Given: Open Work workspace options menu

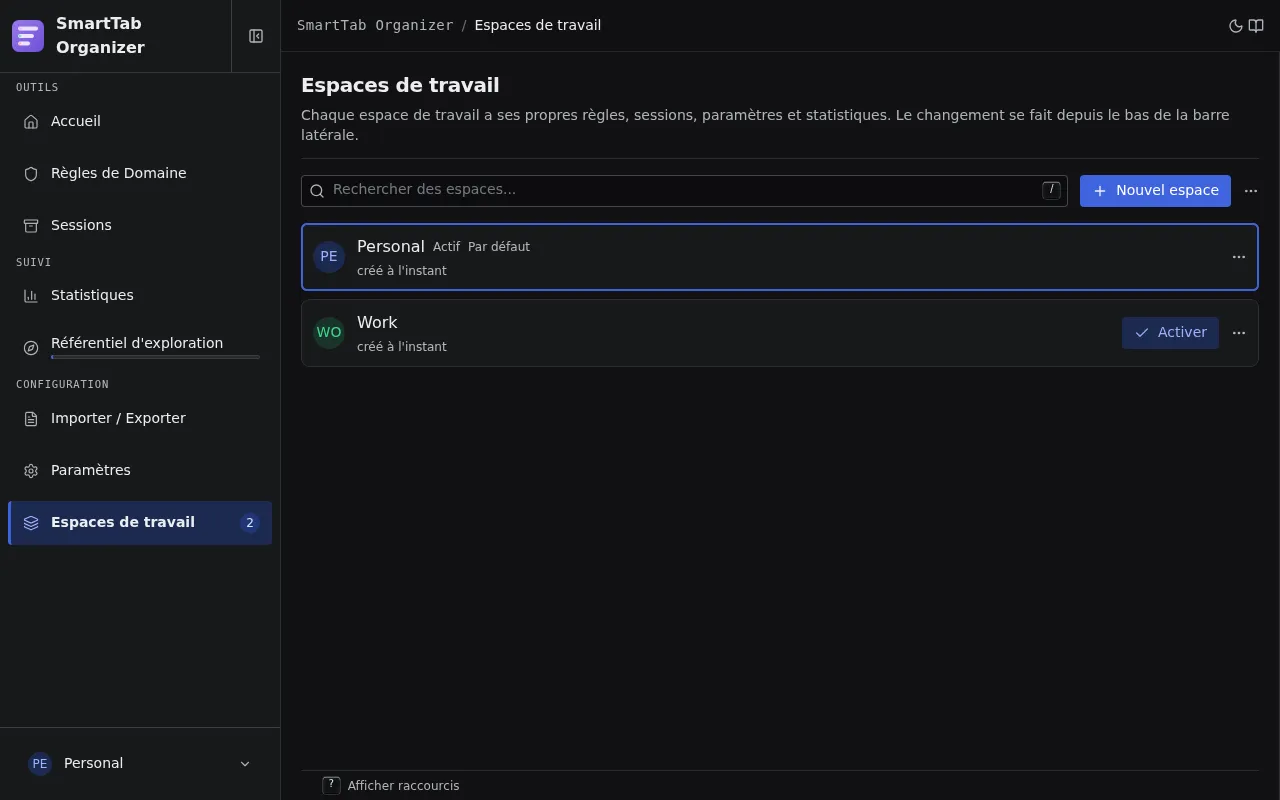Looking at the screenshot, I should [1239, 333].
